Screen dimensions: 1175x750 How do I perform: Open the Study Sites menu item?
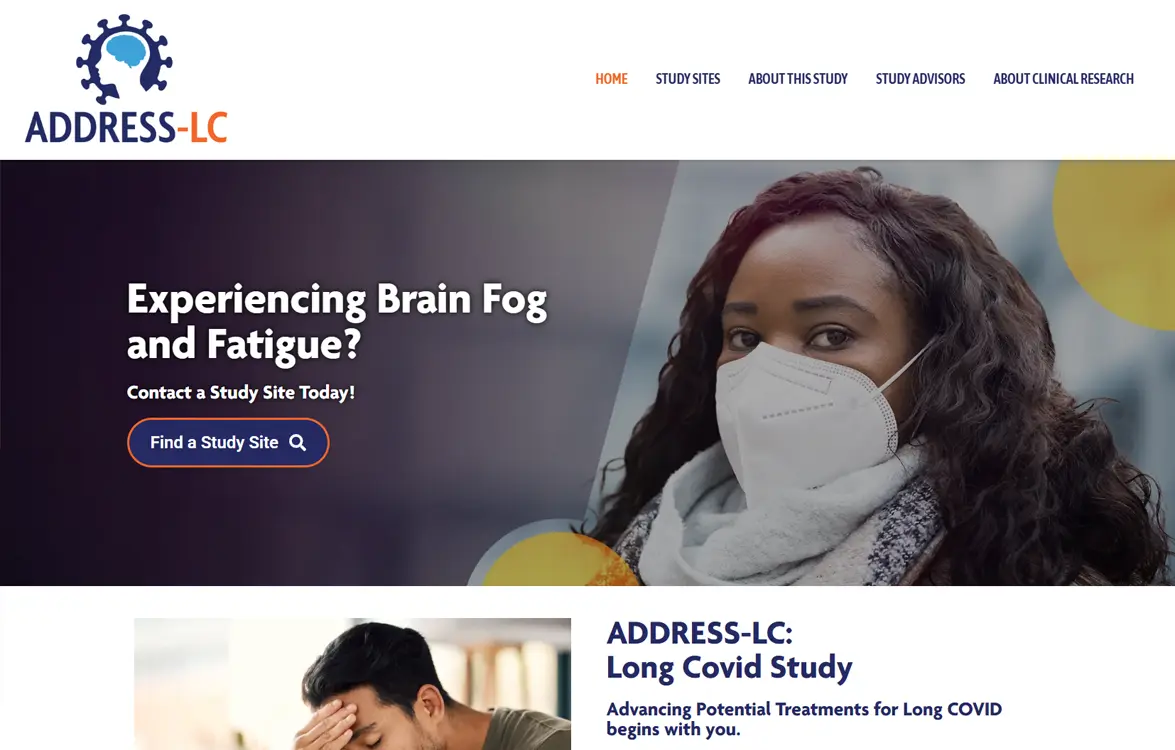tap(688, 79)
